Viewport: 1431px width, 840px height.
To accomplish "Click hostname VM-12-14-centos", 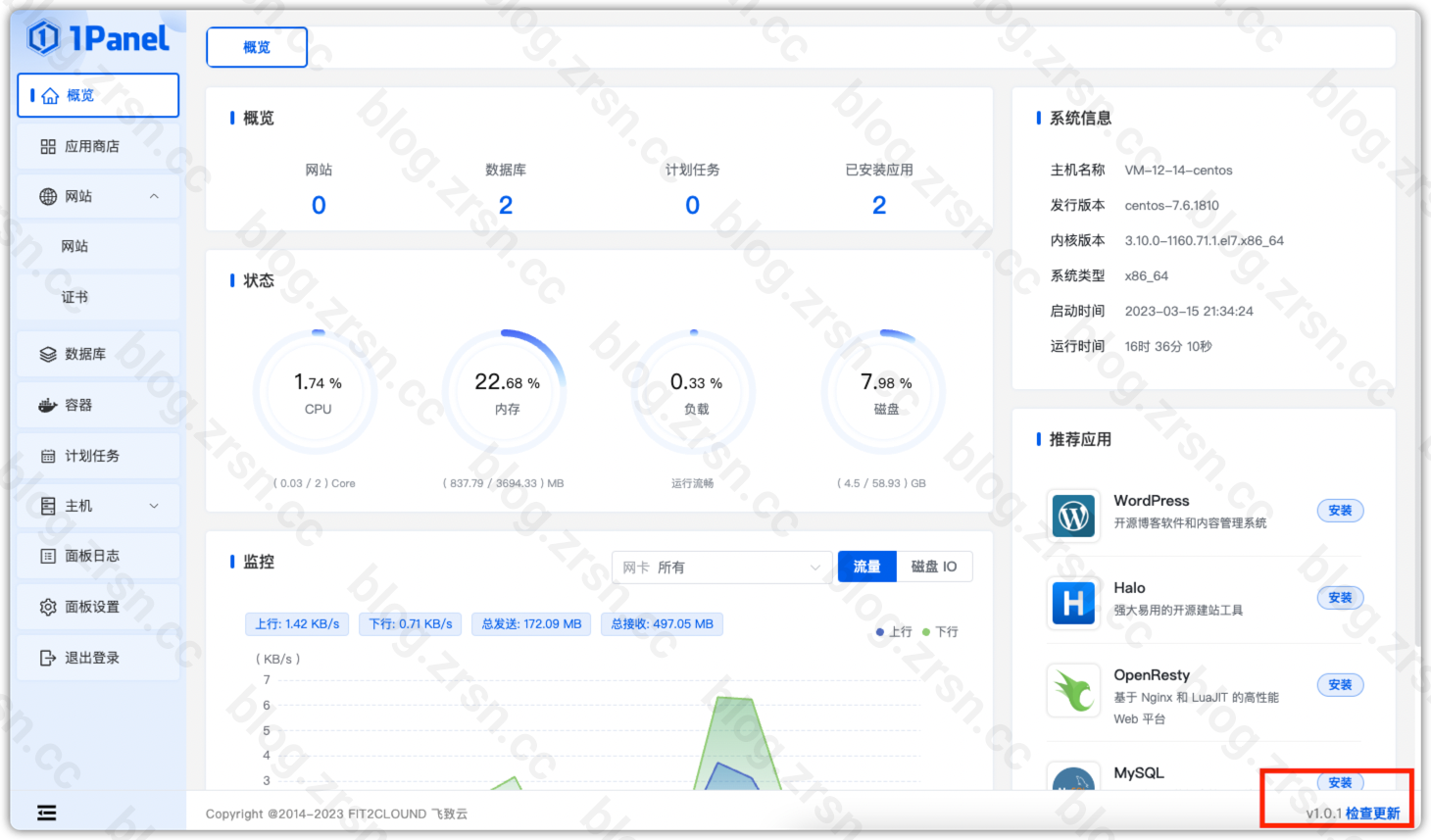I will click(1178, 171).
